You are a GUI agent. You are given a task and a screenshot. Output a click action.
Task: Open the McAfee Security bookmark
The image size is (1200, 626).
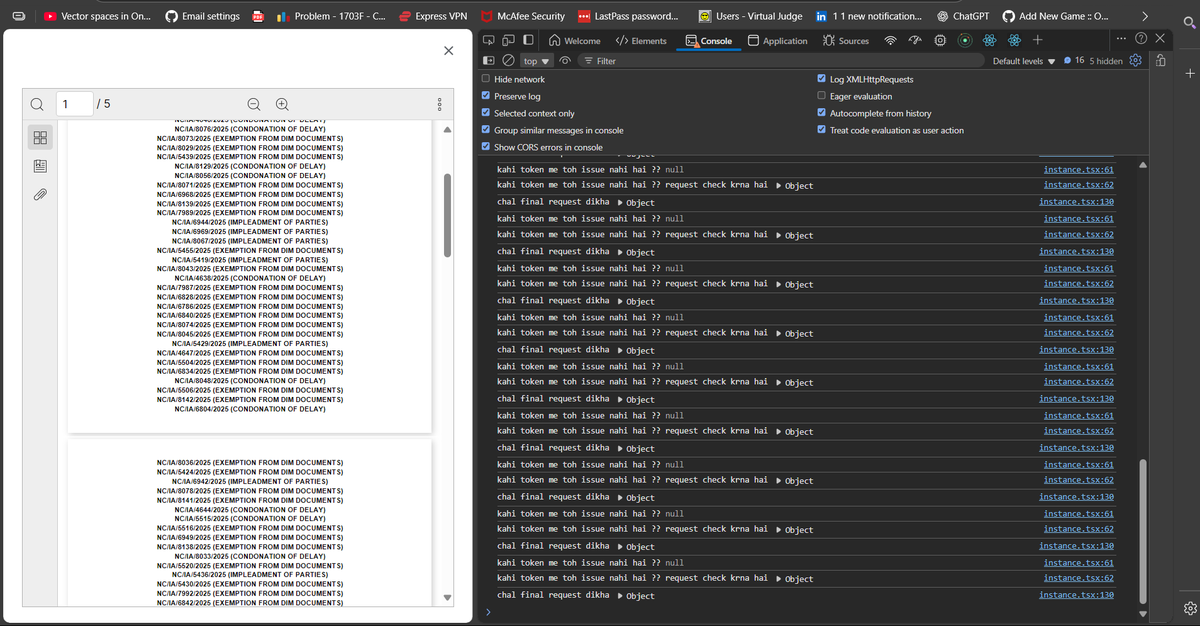[523, 16]
